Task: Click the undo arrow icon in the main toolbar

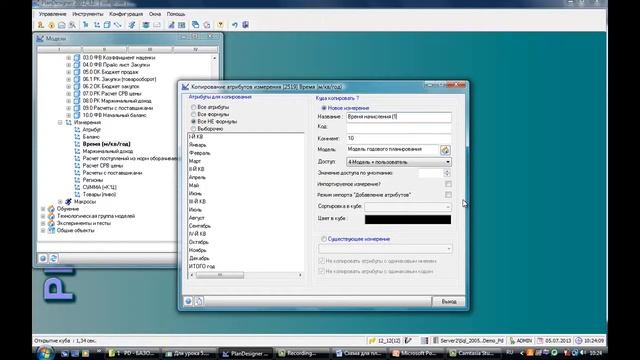Action: click(x=235, y=25)
